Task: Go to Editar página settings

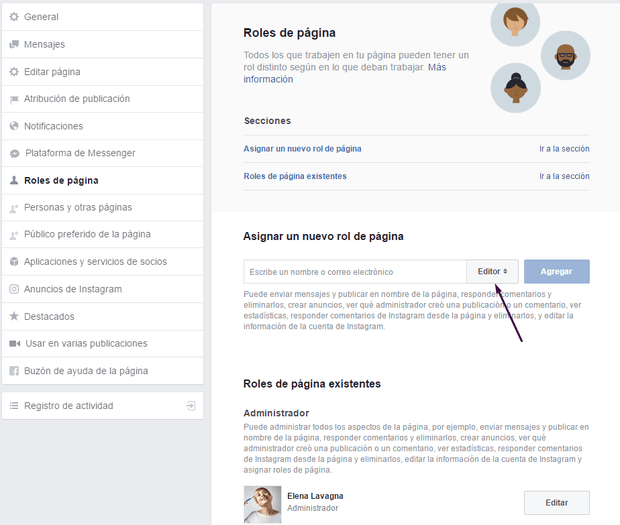Action: (102, 72)
